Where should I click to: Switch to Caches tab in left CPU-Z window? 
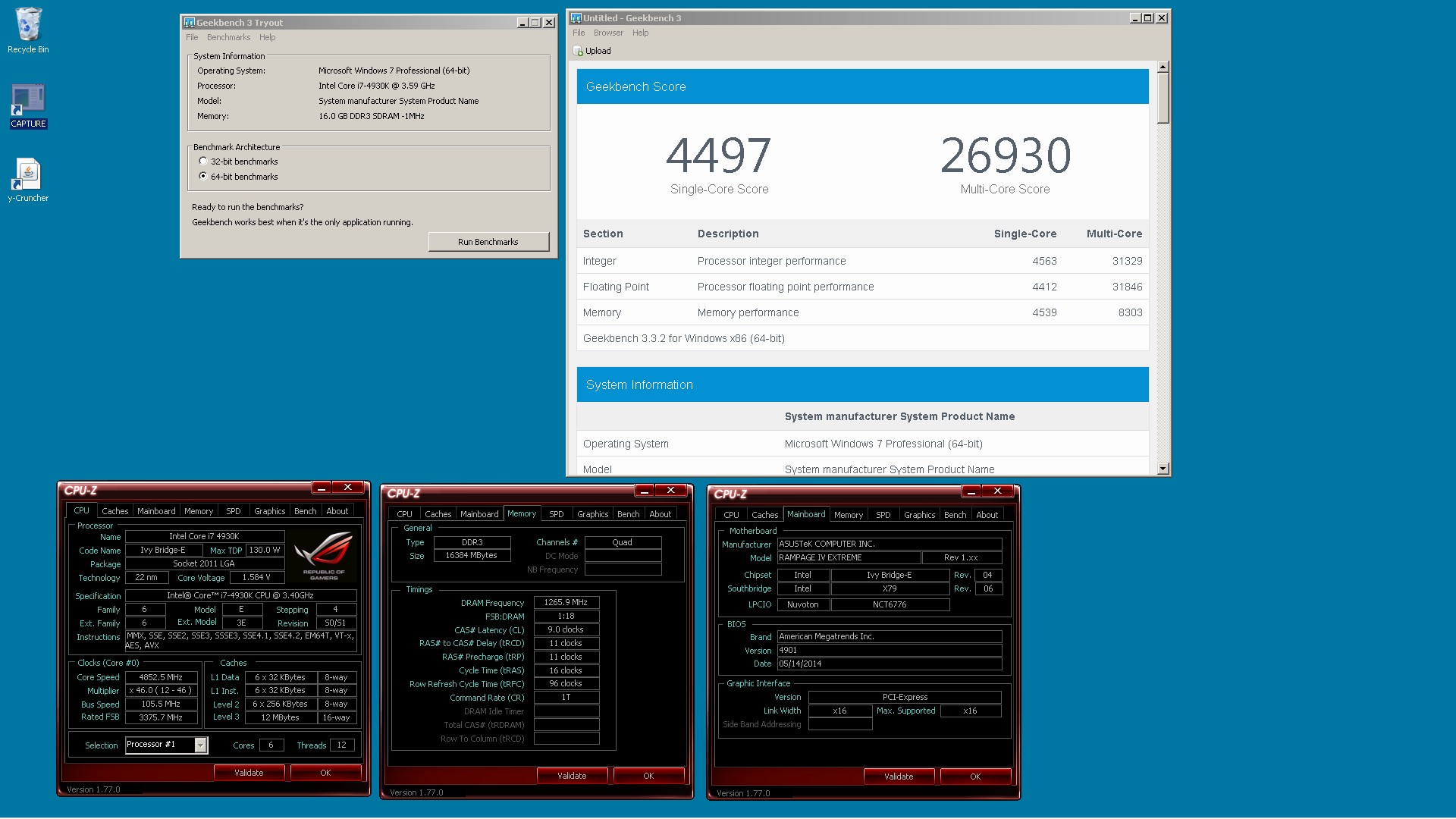[115, 511]
